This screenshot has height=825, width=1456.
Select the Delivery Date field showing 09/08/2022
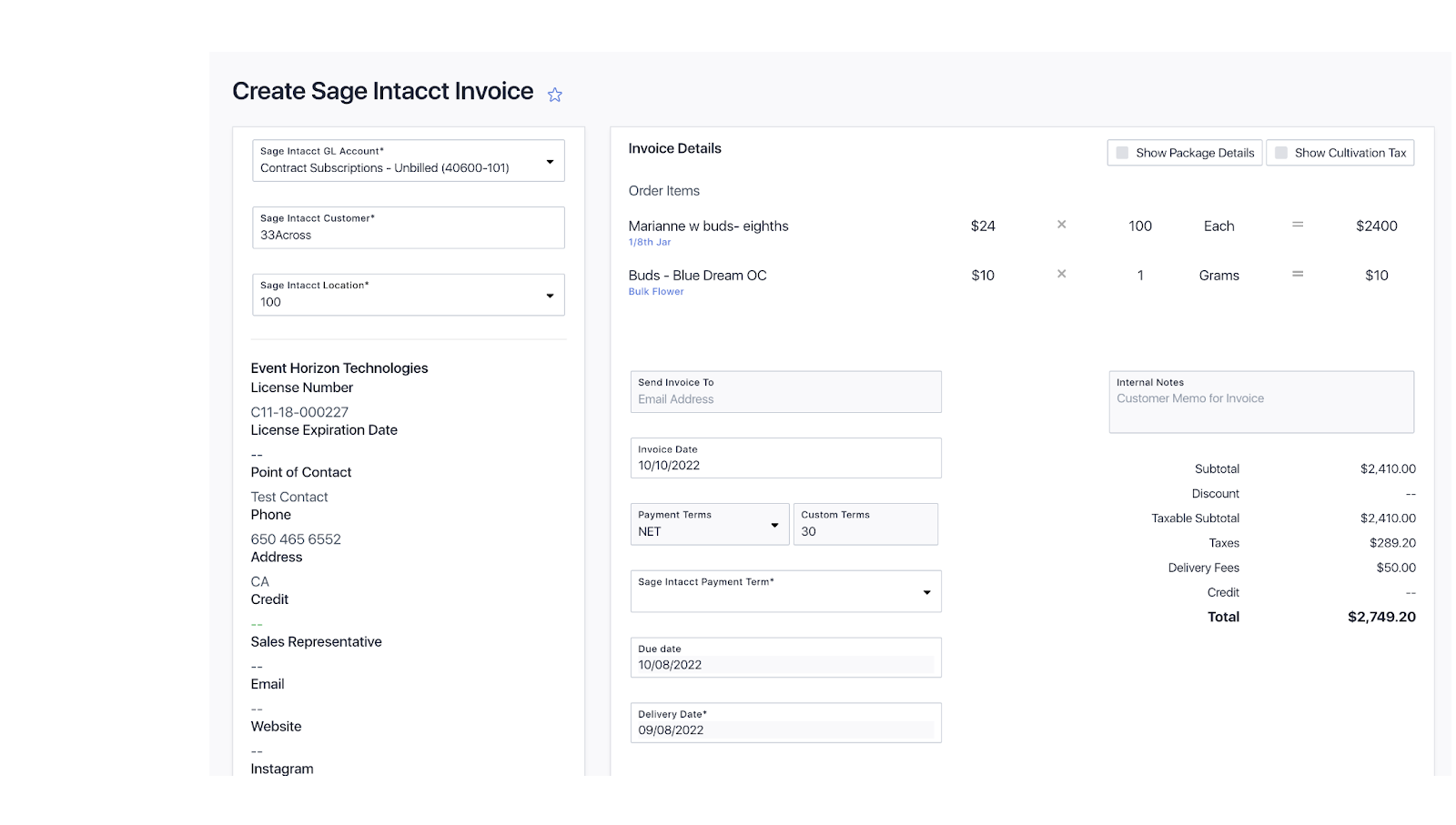[784, 729]
